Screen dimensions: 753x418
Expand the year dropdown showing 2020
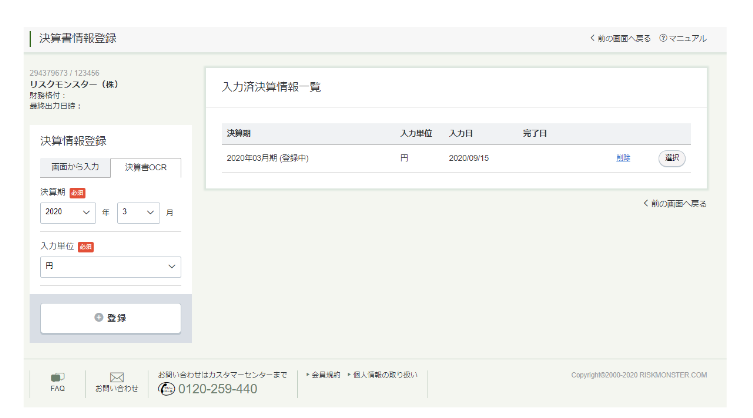tap(68, 212)
